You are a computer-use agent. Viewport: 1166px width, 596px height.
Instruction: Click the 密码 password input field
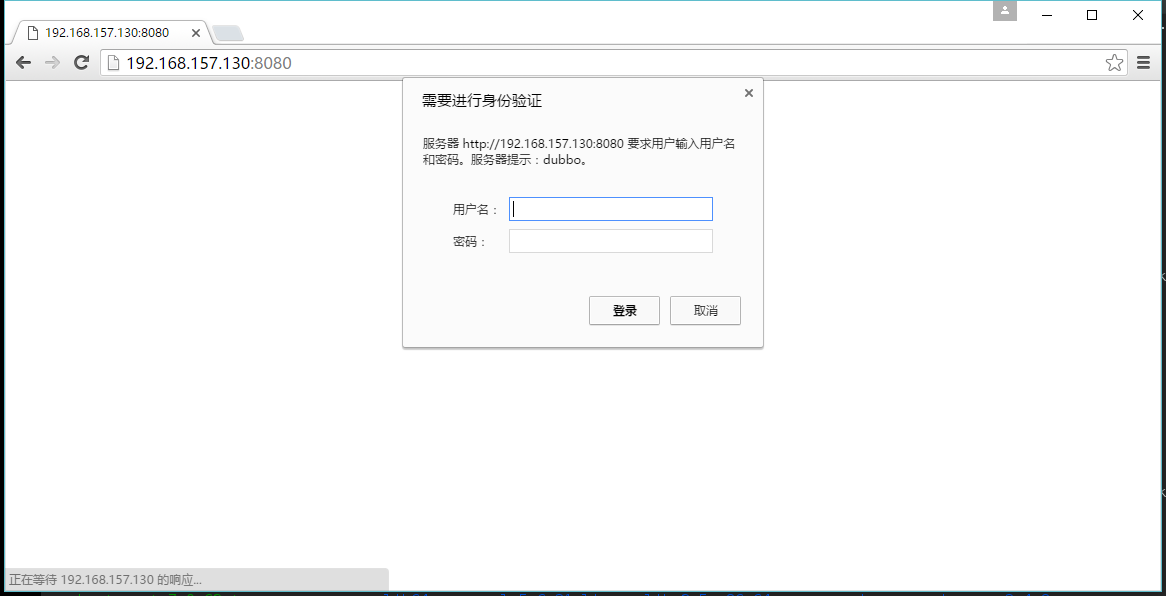coord(610,240)
